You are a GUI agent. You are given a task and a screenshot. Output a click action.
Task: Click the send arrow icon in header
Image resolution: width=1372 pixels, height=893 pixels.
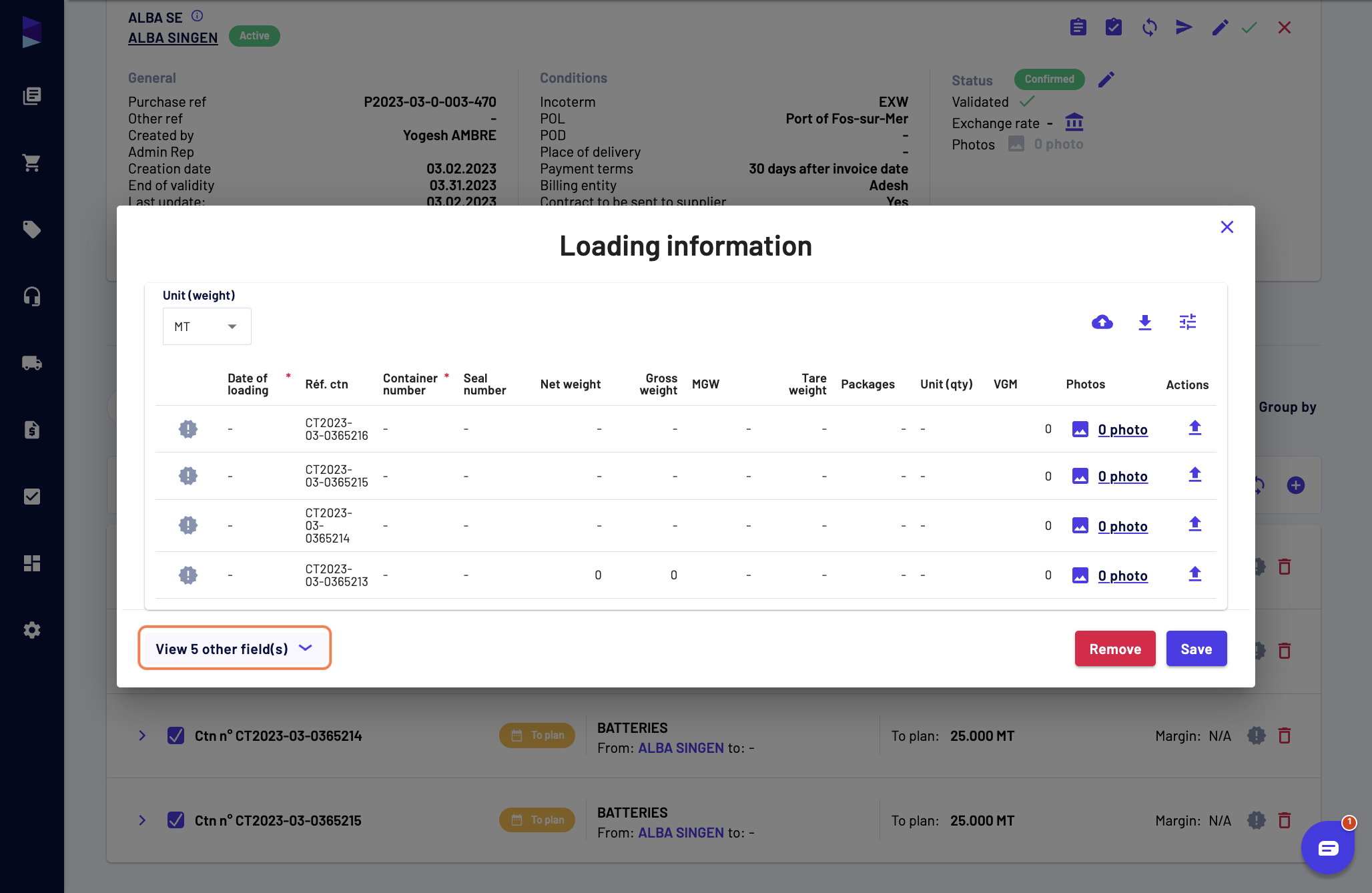[1184, 27]
